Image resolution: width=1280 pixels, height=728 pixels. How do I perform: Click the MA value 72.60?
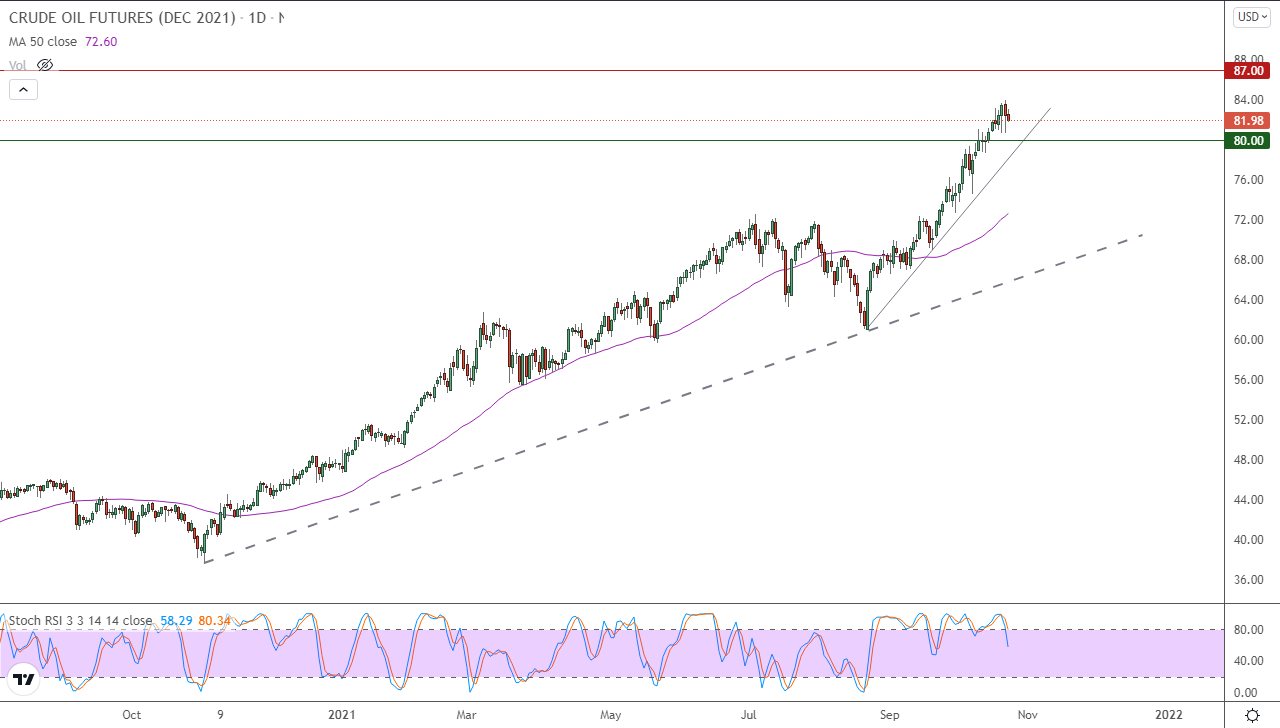coord(103,41)
